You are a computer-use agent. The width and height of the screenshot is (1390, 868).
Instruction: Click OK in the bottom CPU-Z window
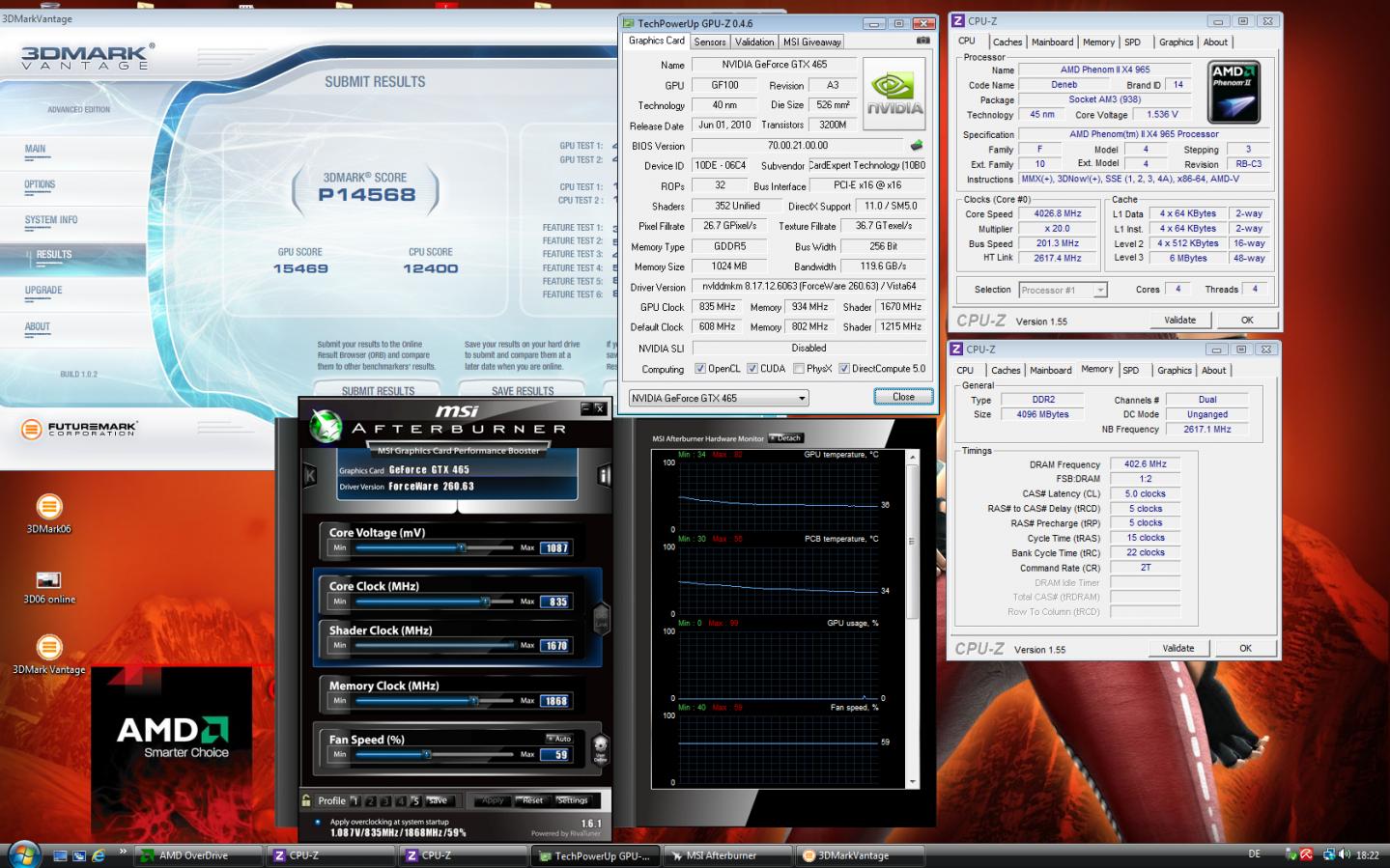[1245, 649]
